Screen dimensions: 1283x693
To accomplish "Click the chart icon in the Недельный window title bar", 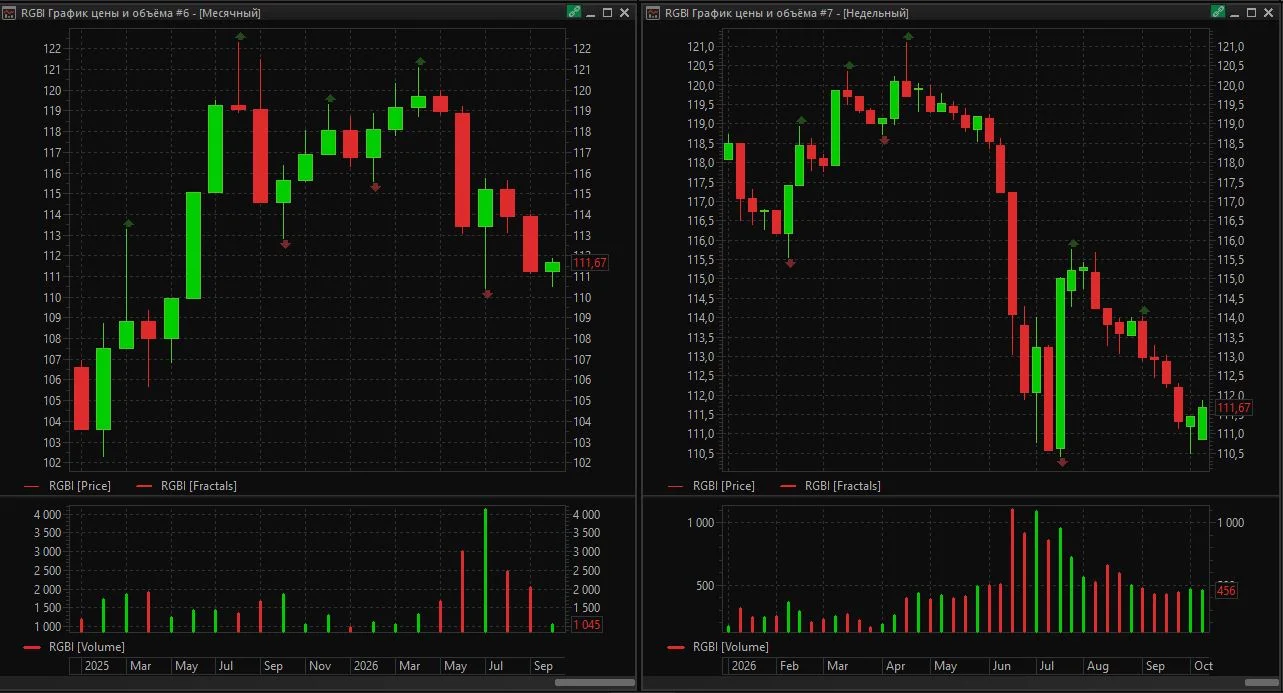I will [x=653, y=12].
